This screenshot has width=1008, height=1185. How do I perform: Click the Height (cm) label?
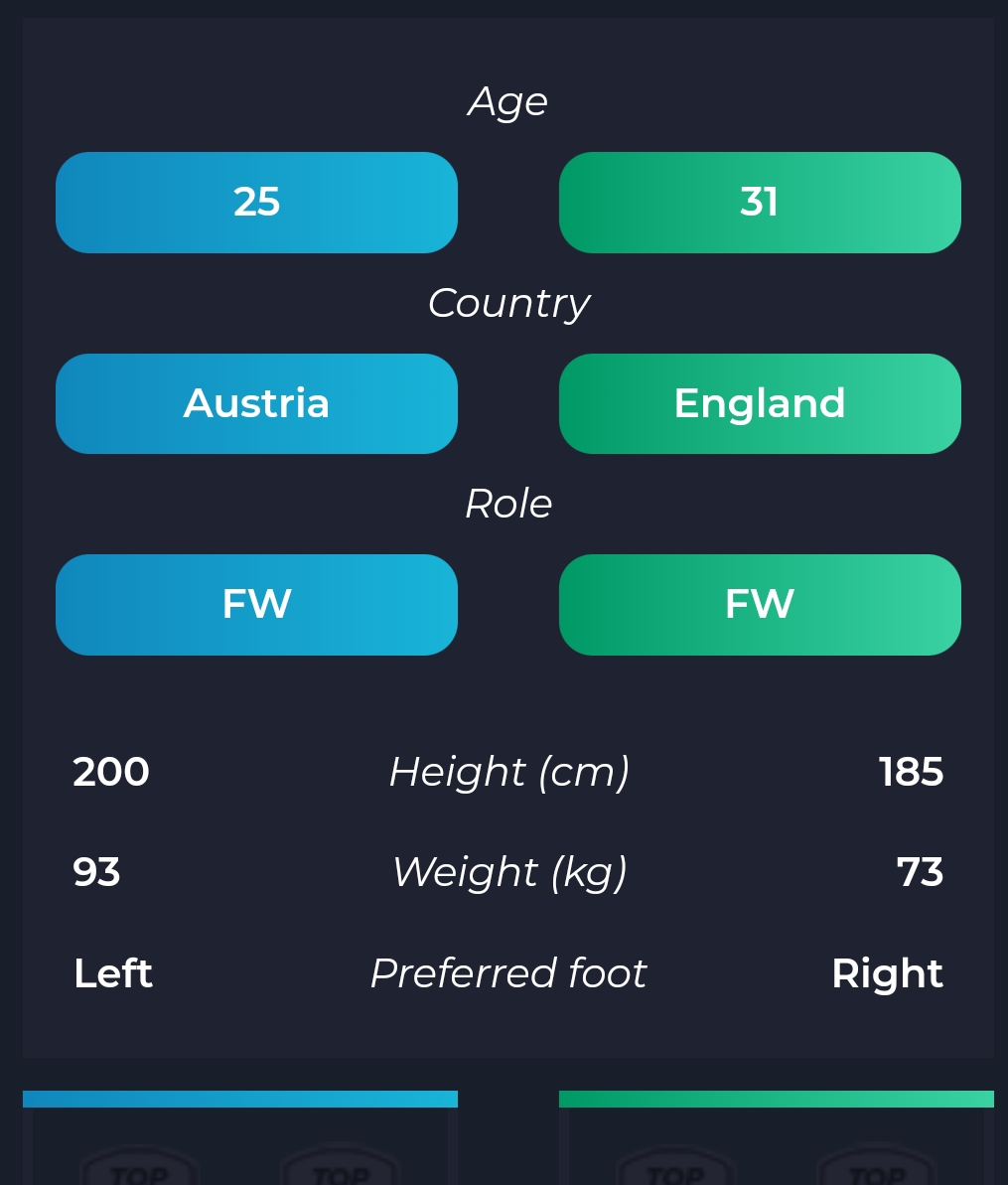pyautogui.click(x=509, y=773)
